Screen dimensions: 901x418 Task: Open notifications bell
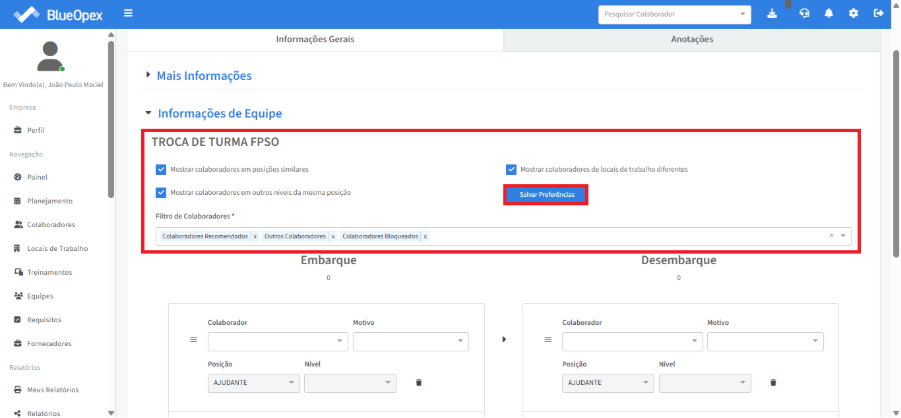pos(829,14)
